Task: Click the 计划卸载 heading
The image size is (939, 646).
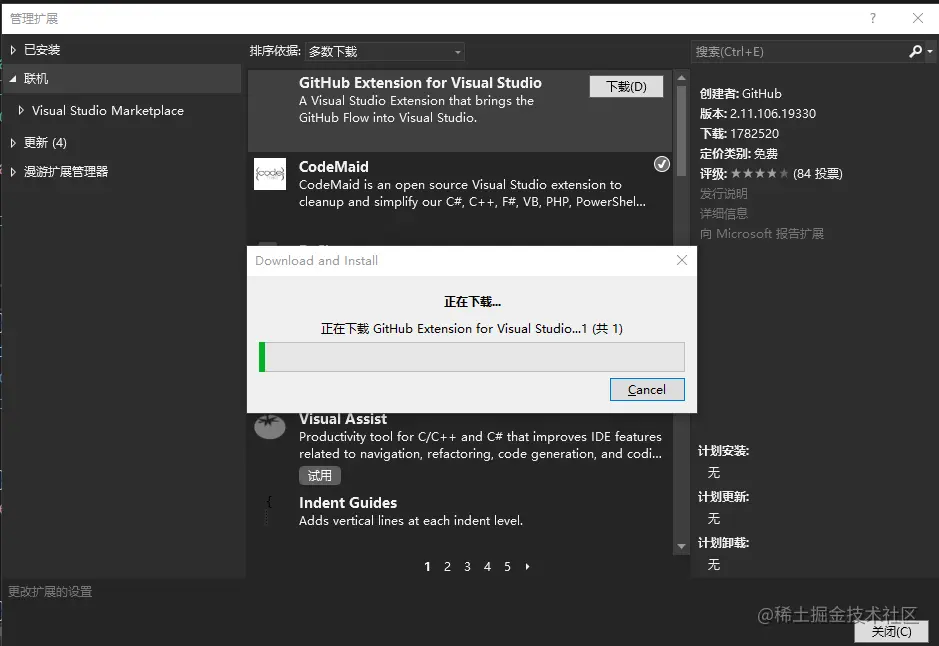Action: point(723,543)
